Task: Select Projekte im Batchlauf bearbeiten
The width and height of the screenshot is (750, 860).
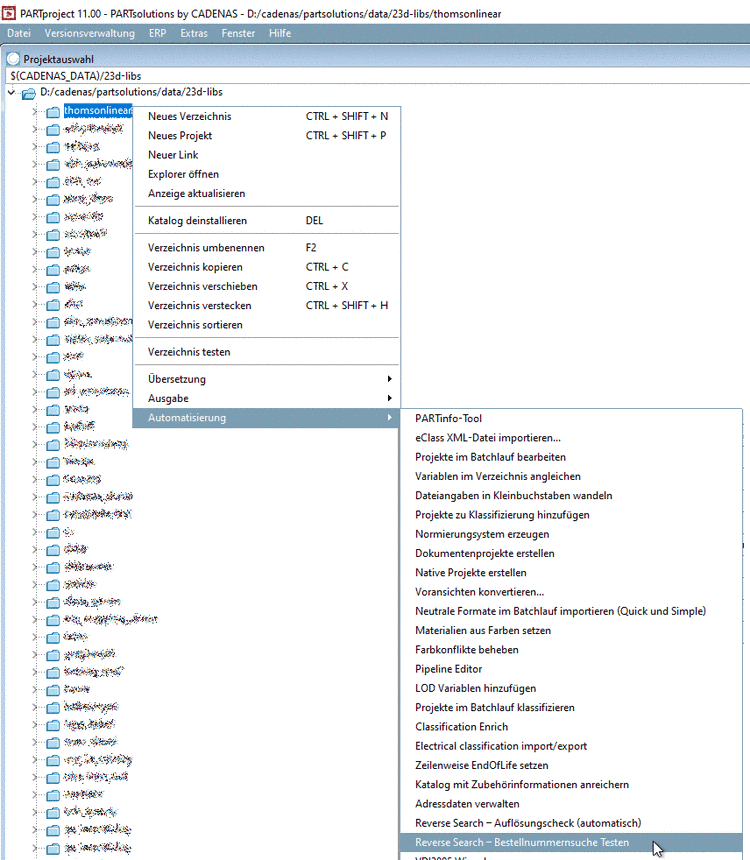Action: [571, 457]
